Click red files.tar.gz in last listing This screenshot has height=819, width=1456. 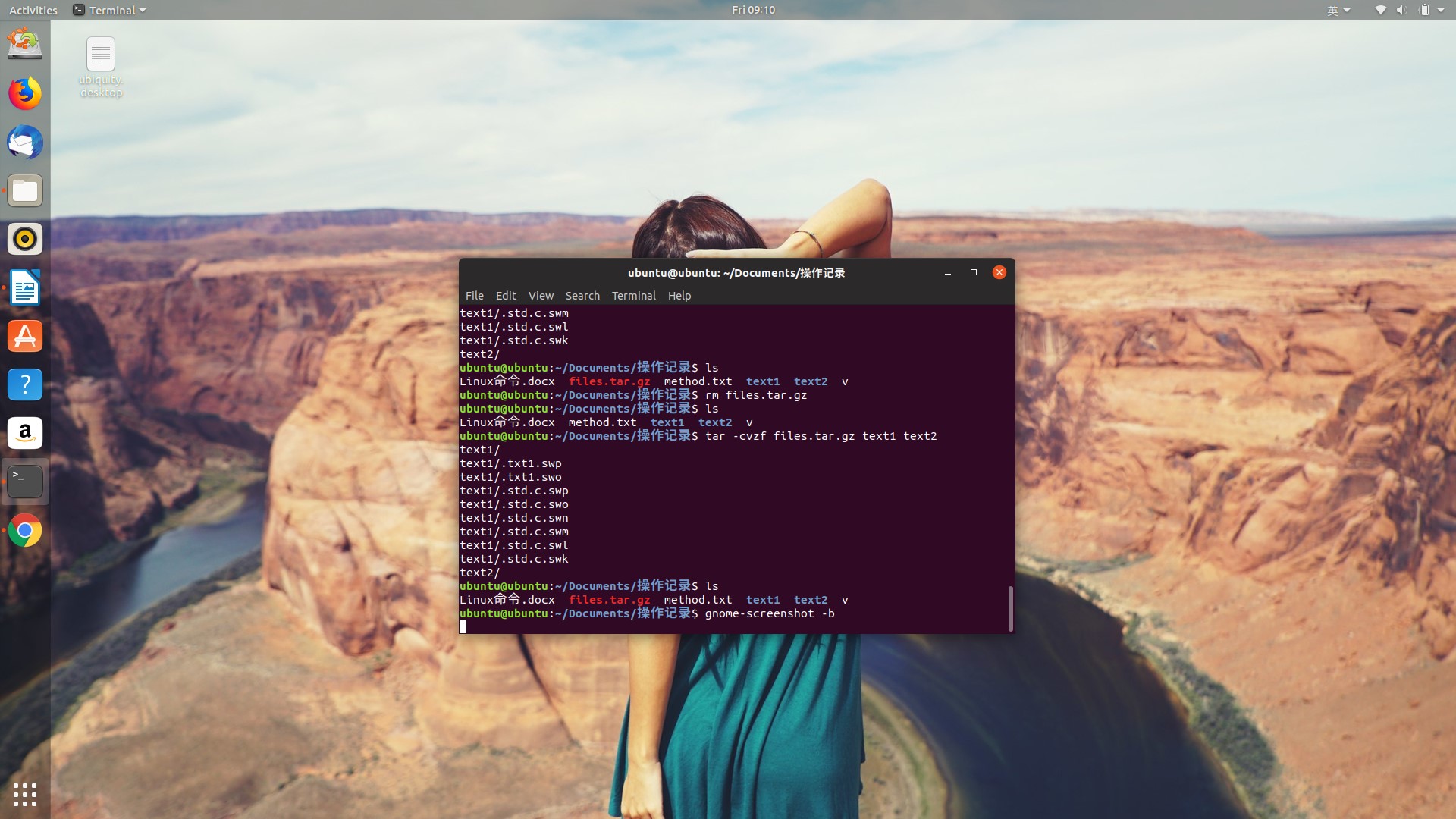[610, 600]
